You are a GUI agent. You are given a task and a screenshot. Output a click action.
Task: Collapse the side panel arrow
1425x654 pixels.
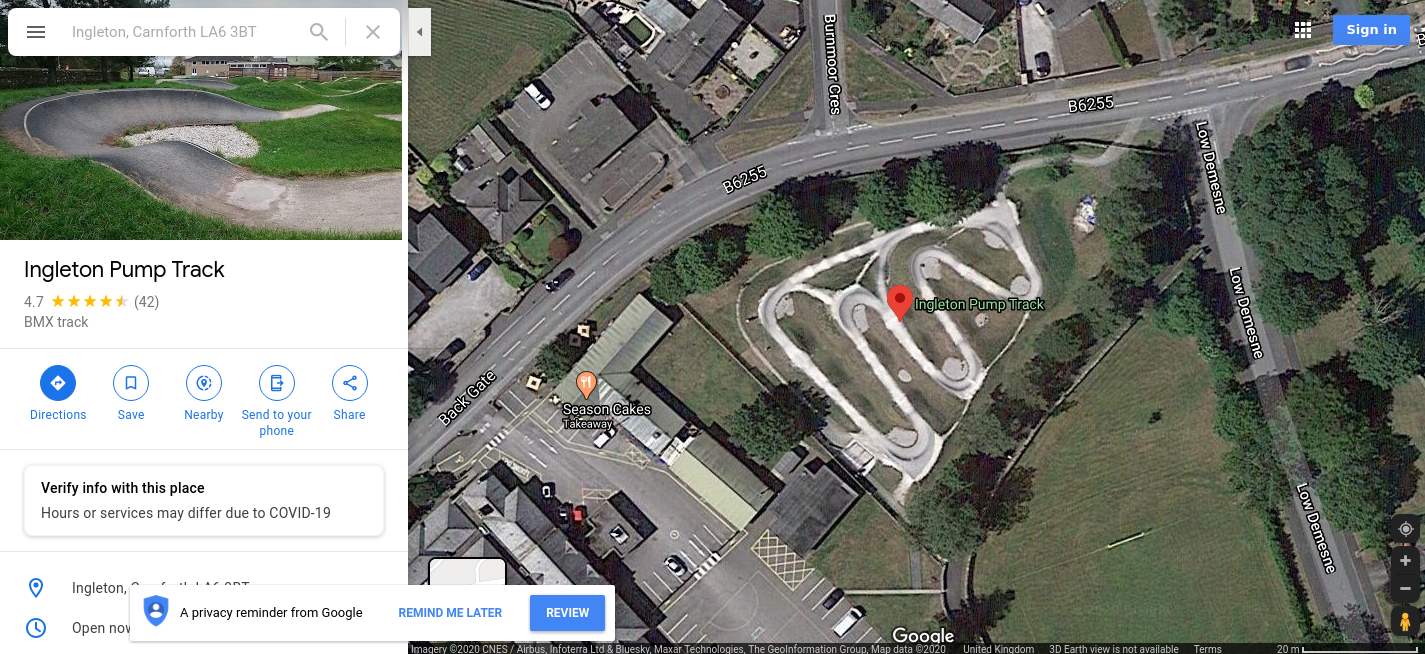(x=420, y=33)
